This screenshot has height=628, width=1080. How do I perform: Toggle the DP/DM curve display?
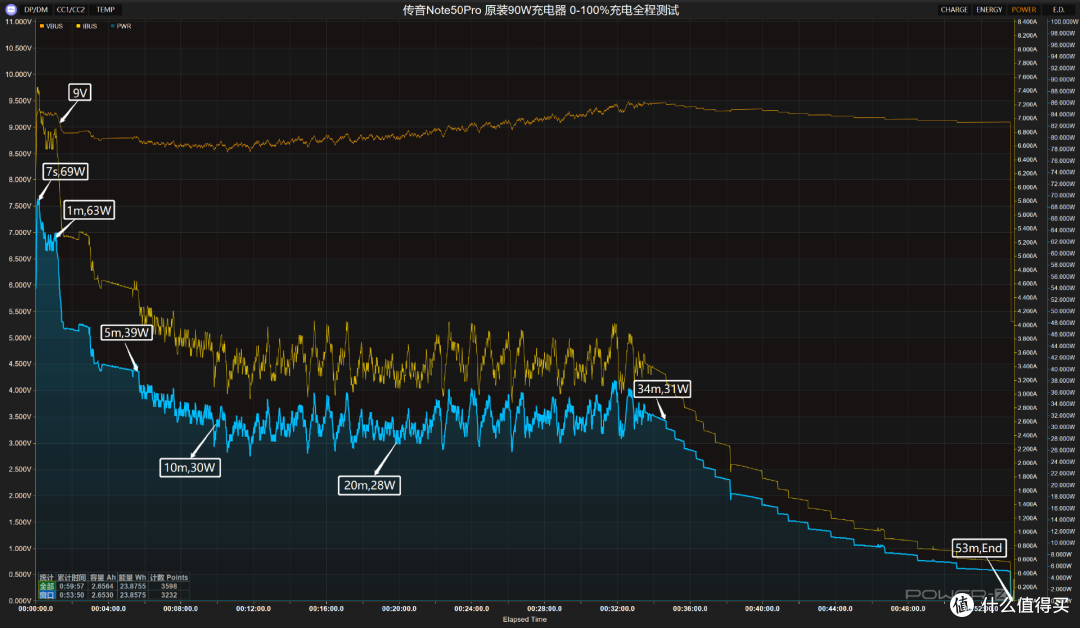click(x=36, y=10)
